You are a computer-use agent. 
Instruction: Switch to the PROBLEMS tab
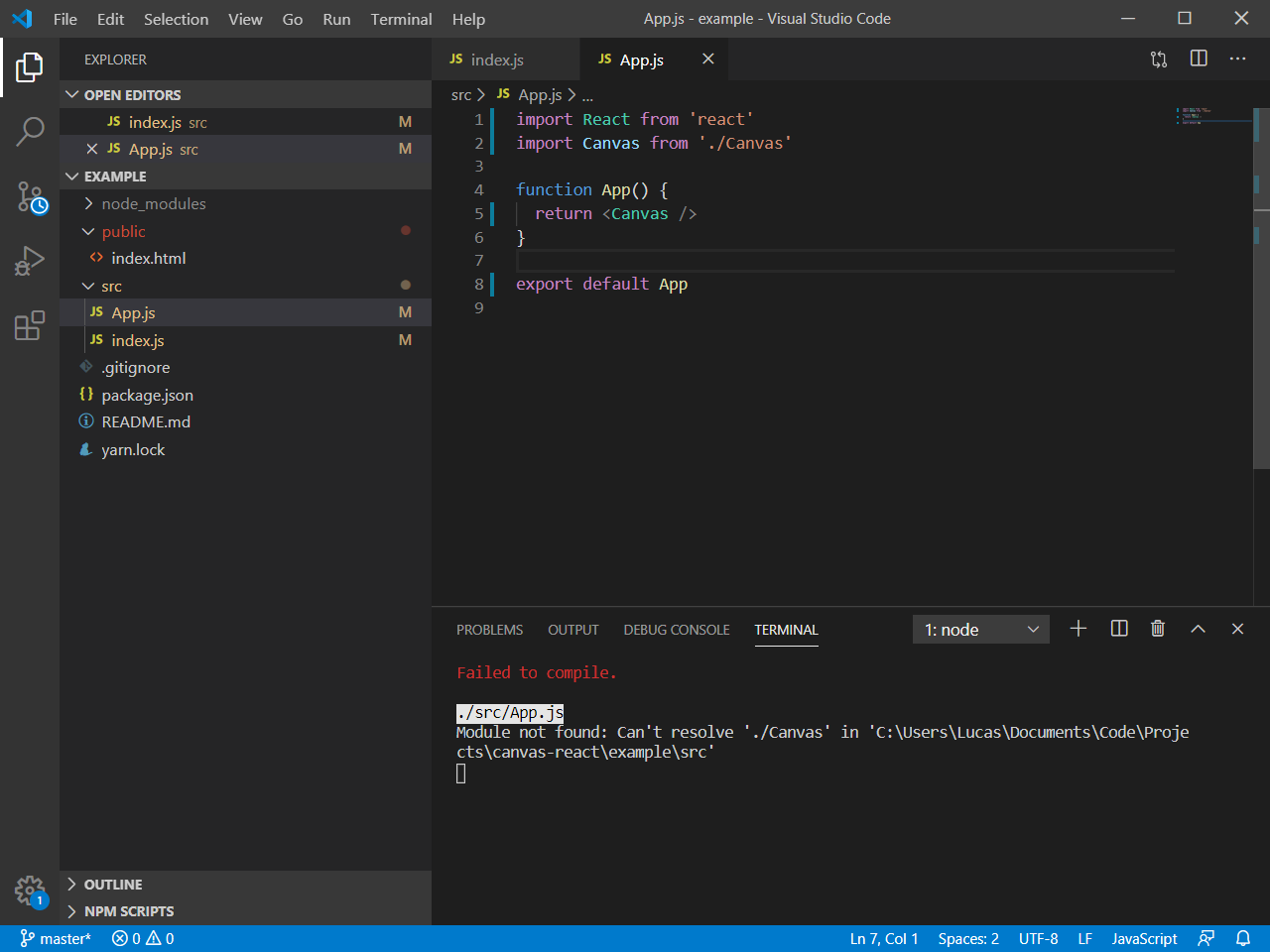pos(489,629)
